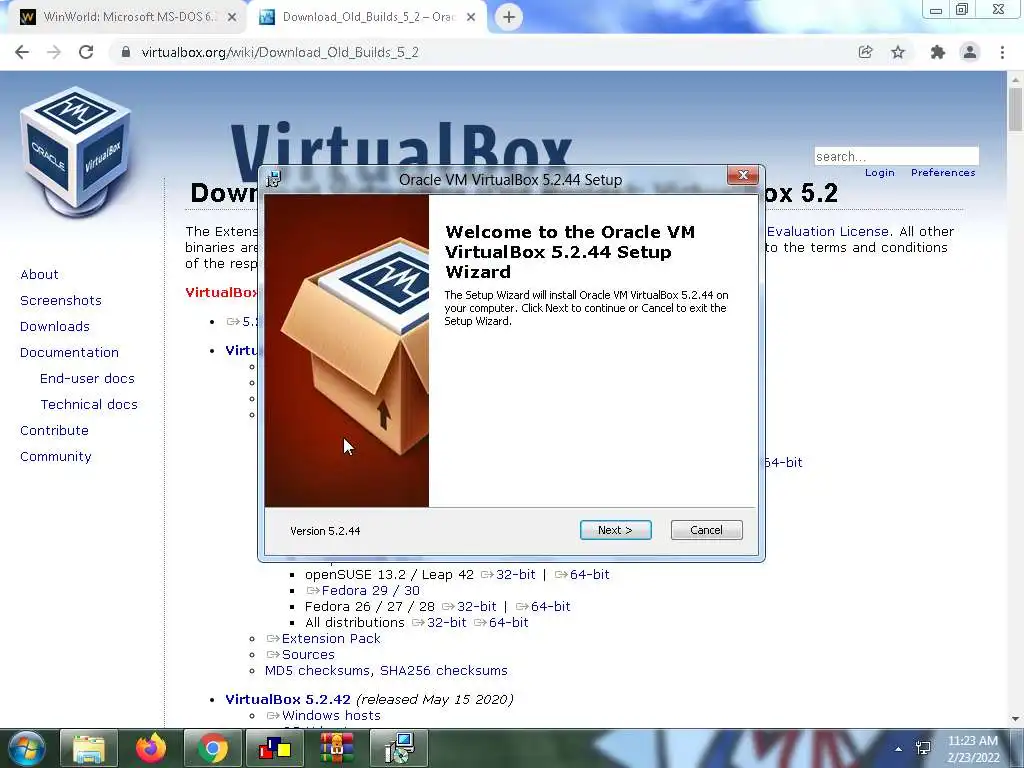Open the Extension Pack link
This screenshot has height=768, width=1024.
pyautogui.click(x=330, y=639)
